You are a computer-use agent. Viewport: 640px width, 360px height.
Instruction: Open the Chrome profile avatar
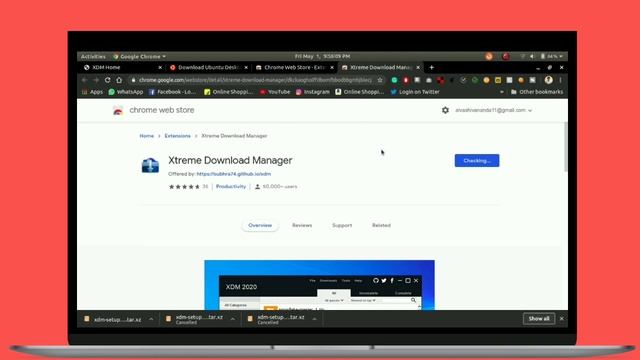point(549,80)
